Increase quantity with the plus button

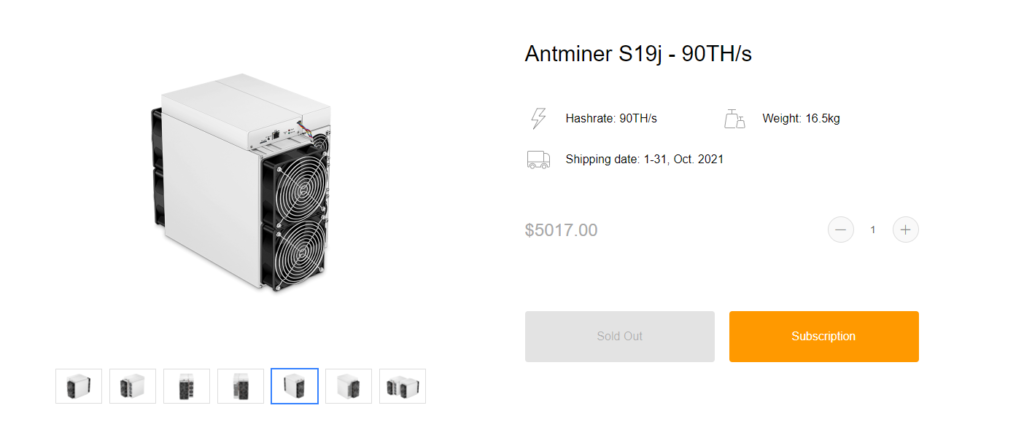tap(905, 230)
